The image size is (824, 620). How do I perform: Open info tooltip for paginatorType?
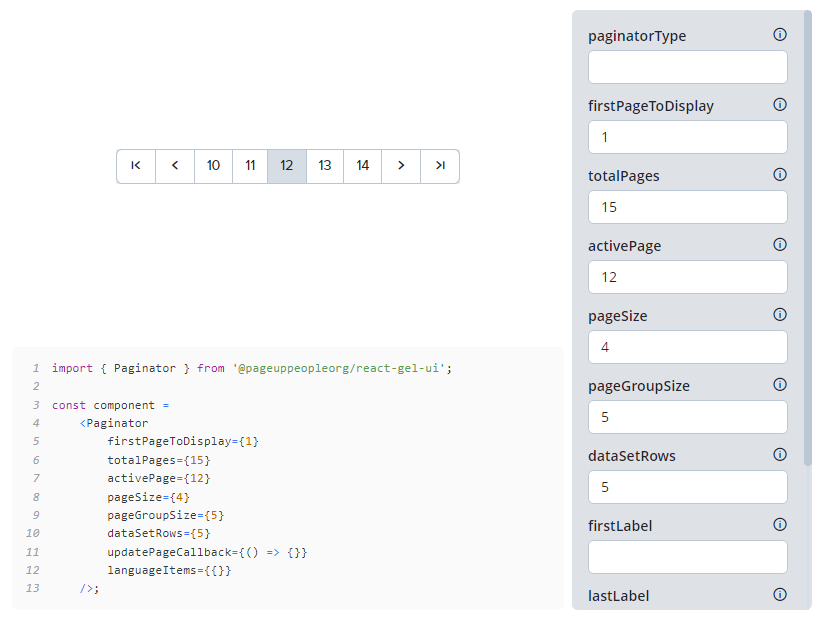[779, 34]
